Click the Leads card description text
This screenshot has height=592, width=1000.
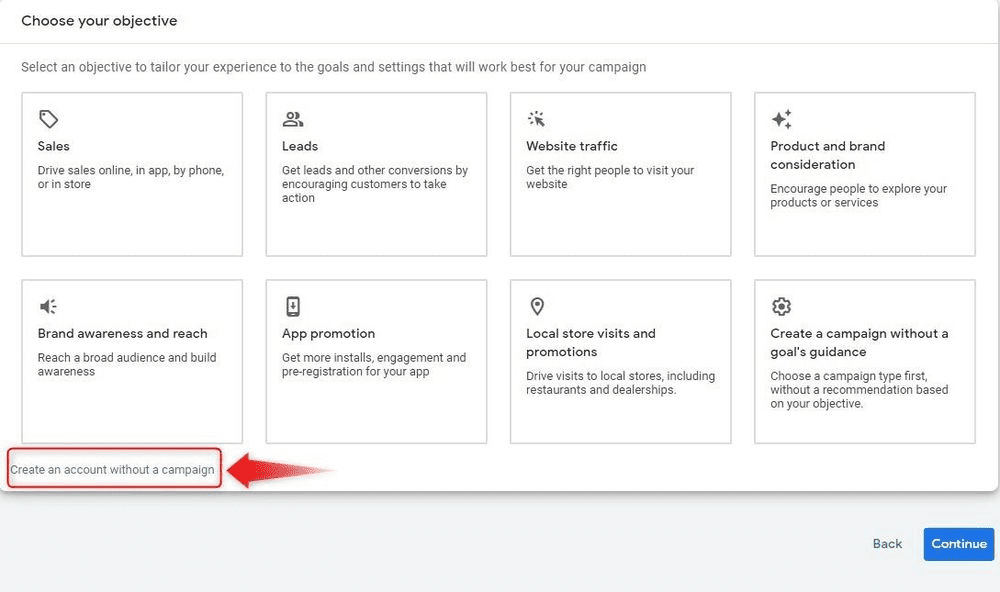click(374, 184)
